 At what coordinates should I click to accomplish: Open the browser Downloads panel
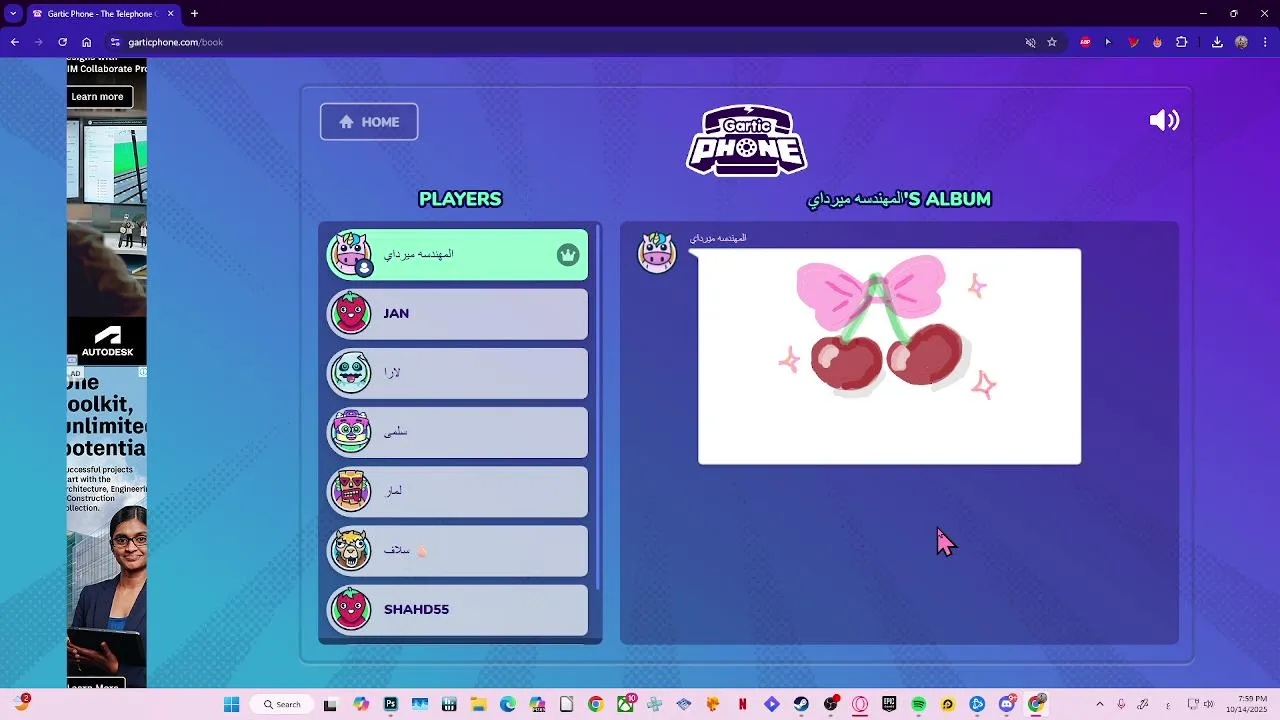coord(1217,42)
